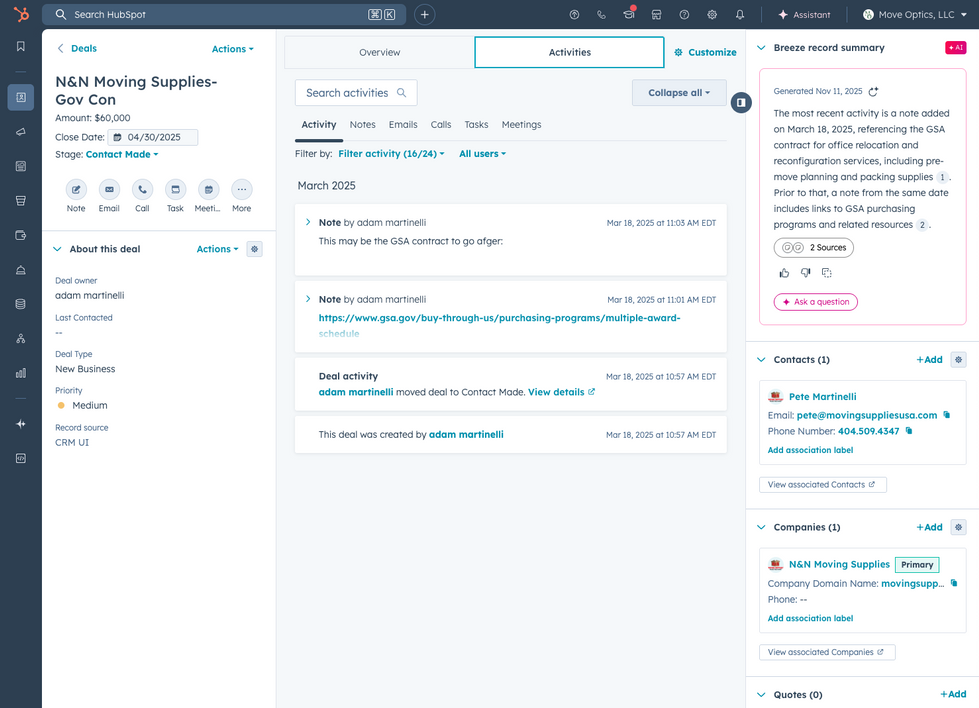Image resolution: width=979 pixels, height=708 pixels.
Task: Click the Search HubSpot field
Action: point(224,14)
